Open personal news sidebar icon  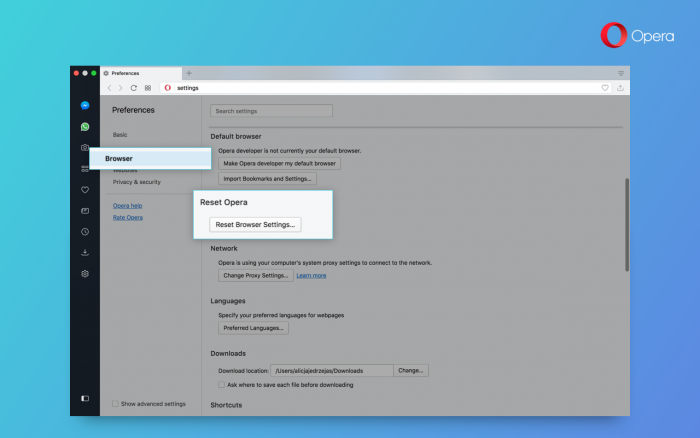point(85,211)
